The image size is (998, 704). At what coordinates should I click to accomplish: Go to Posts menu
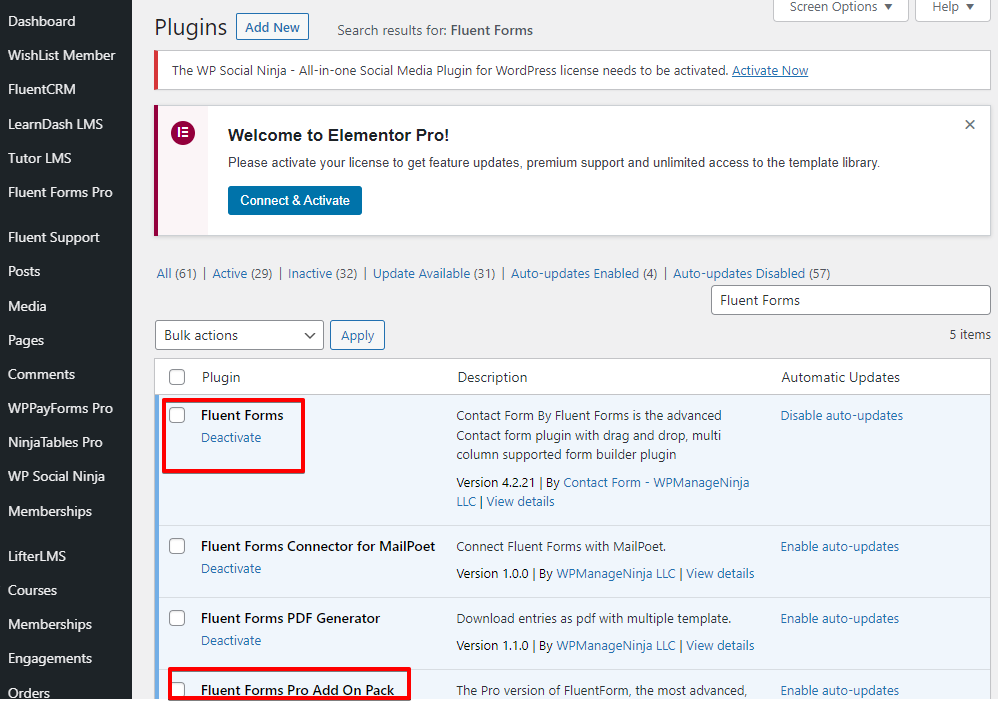click(24, 271)
